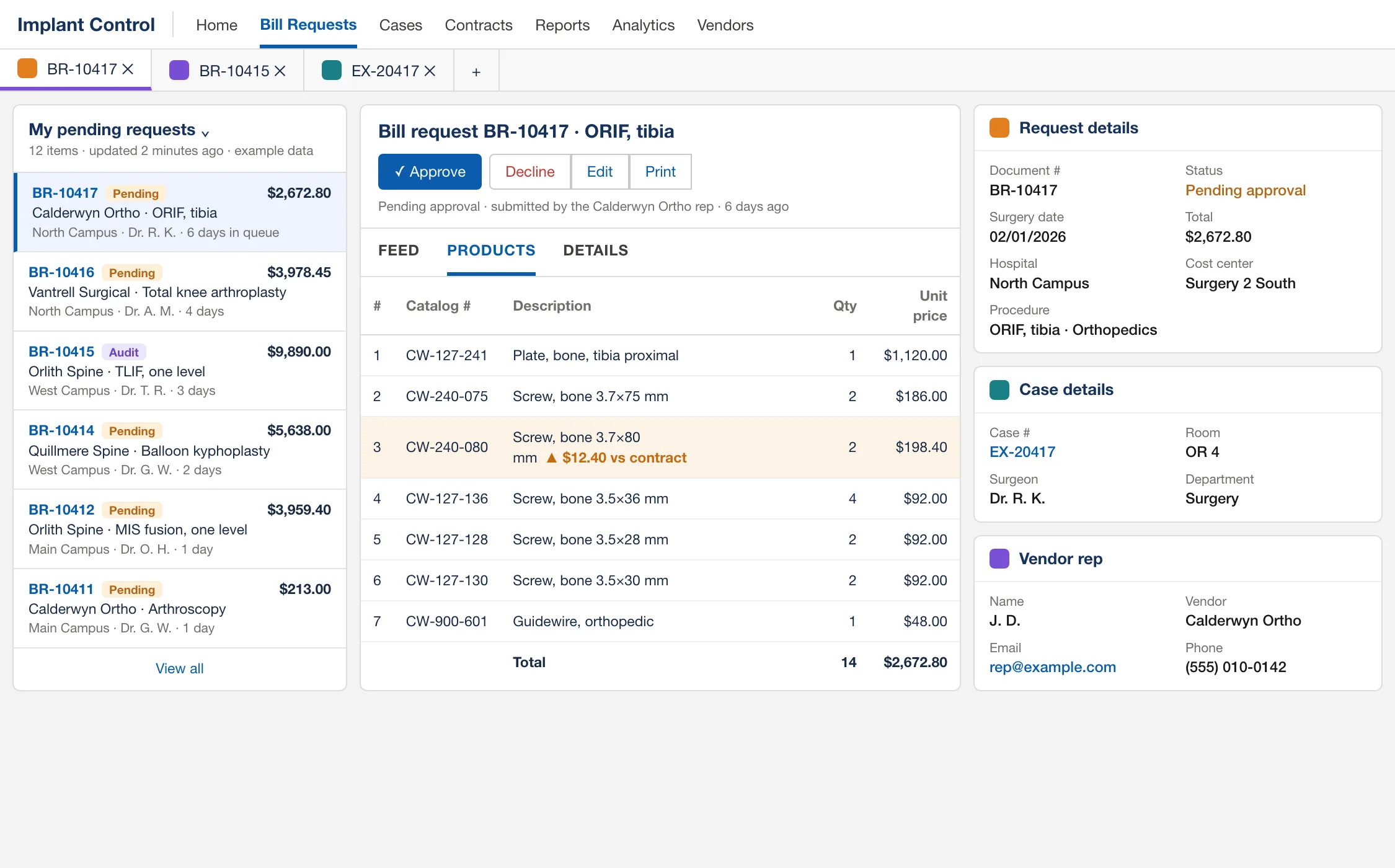Open BR-10412 MIS fusion request
The width and height of the screenshot is (1395, 868).
click(x=180, y=529)
